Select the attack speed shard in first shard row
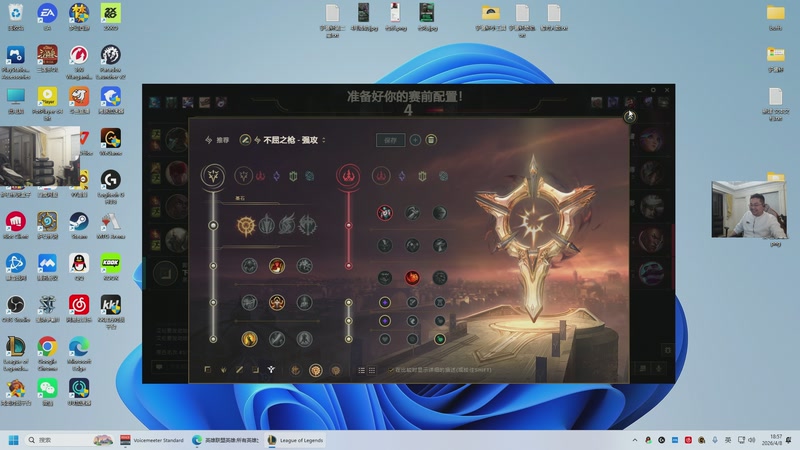 412,302
